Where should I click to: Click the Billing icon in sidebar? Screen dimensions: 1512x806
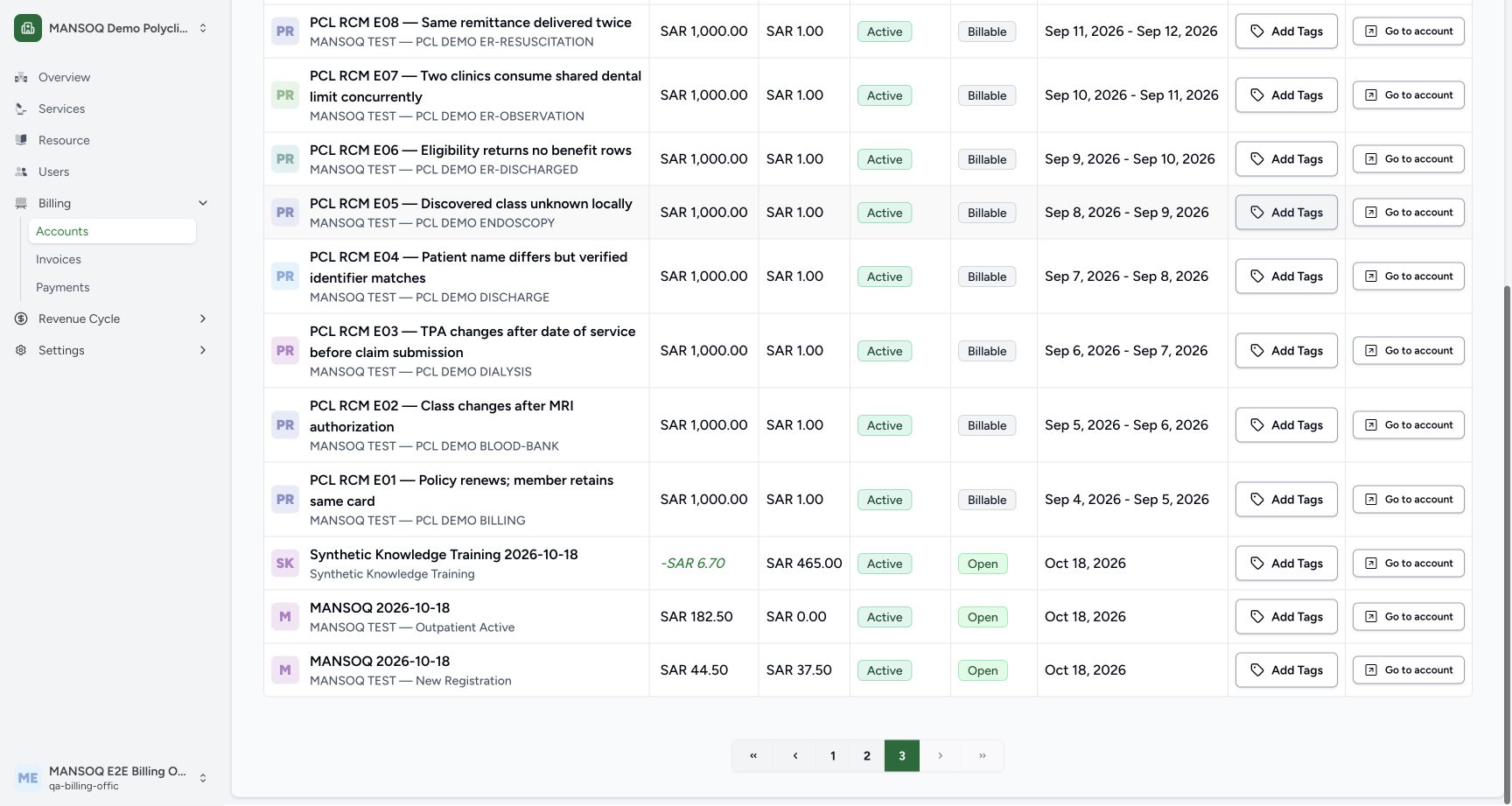point(21,203)
